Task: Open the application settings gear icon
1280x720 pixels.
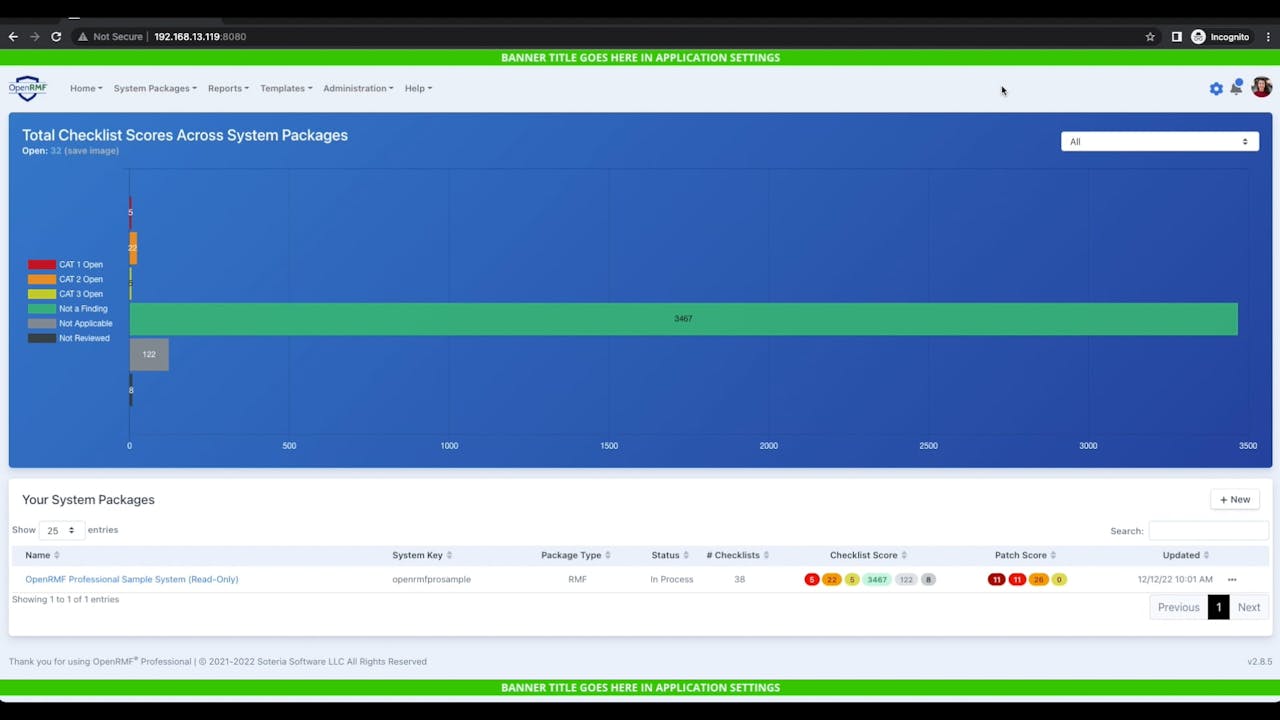Action: point(1216,88)
